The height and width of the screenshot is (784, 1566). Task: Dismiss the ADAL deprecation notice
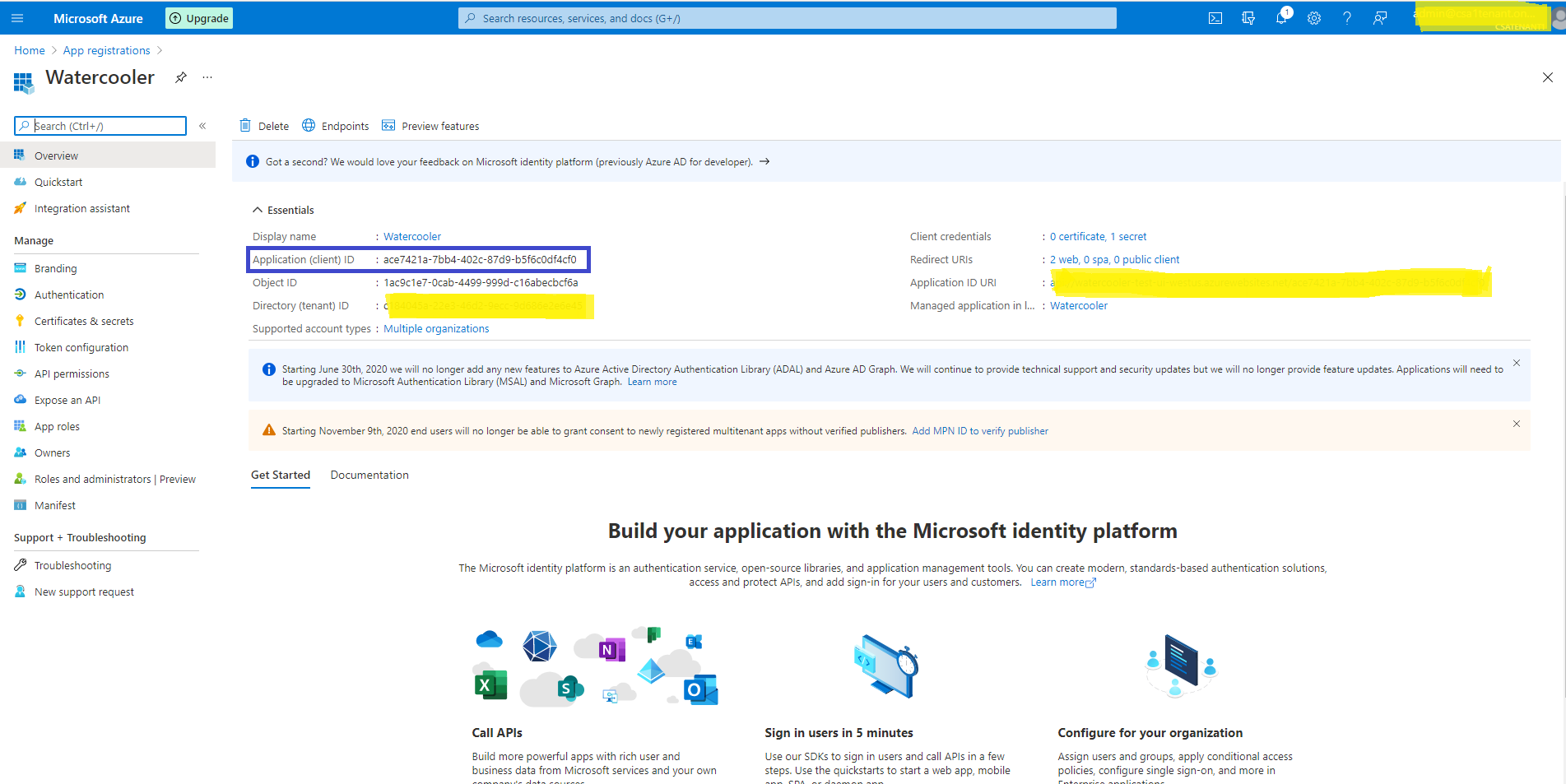tap(1517, 363)
